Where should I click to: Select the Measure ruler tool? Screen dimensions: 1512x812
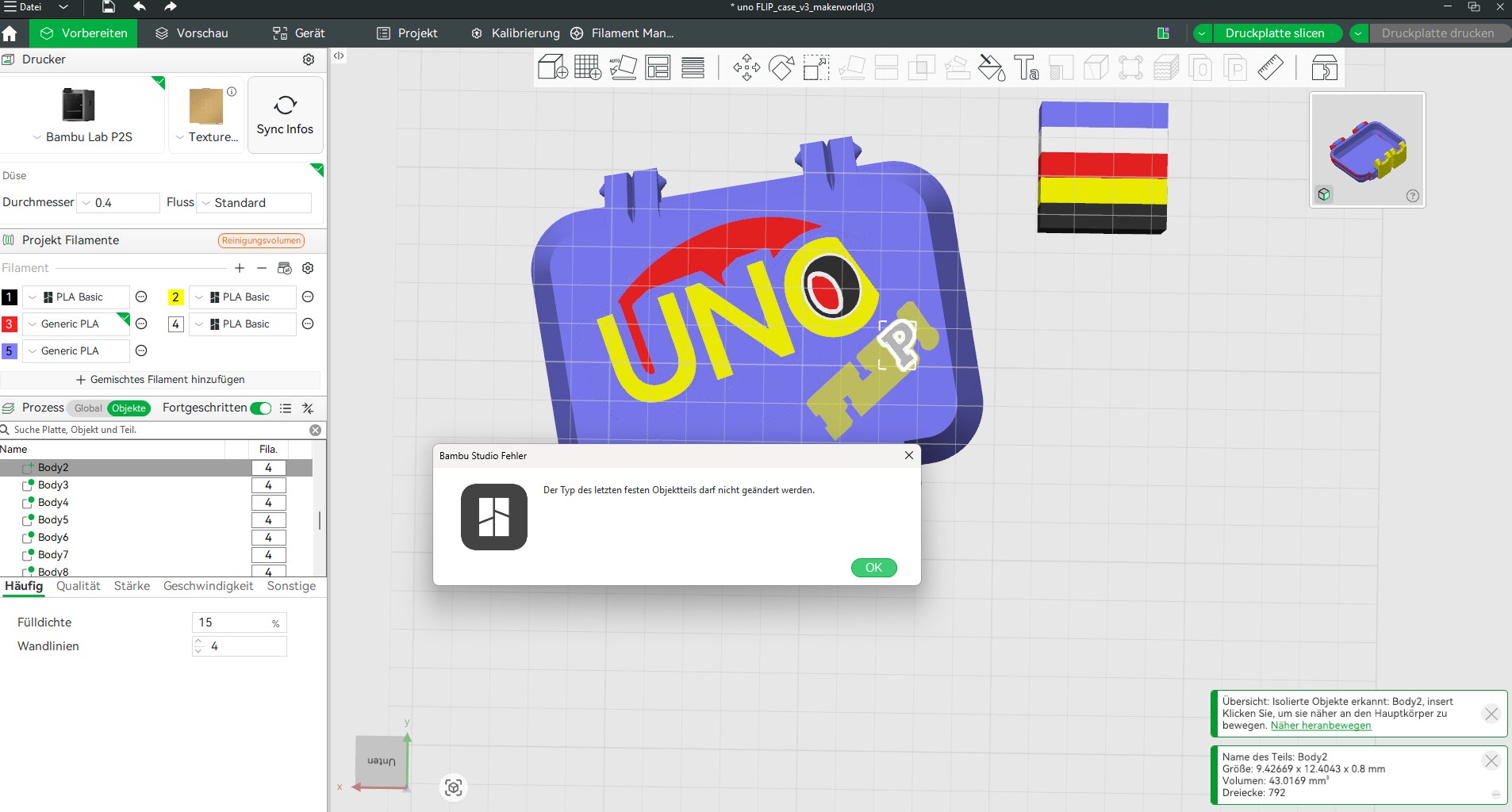pos(1270,67)
